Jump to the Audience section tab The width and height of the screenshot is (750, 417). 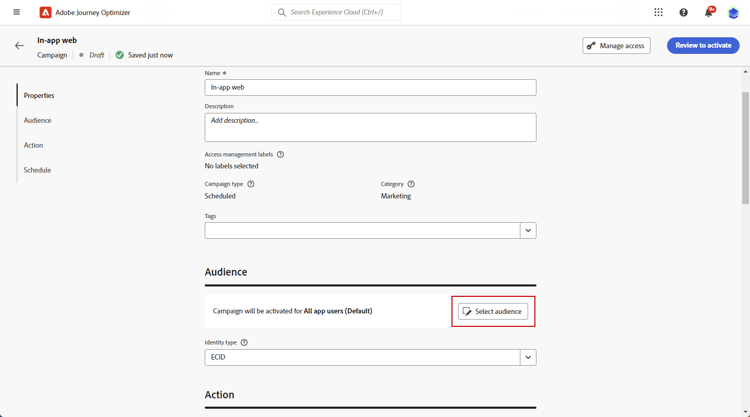[x=38, y=120]
